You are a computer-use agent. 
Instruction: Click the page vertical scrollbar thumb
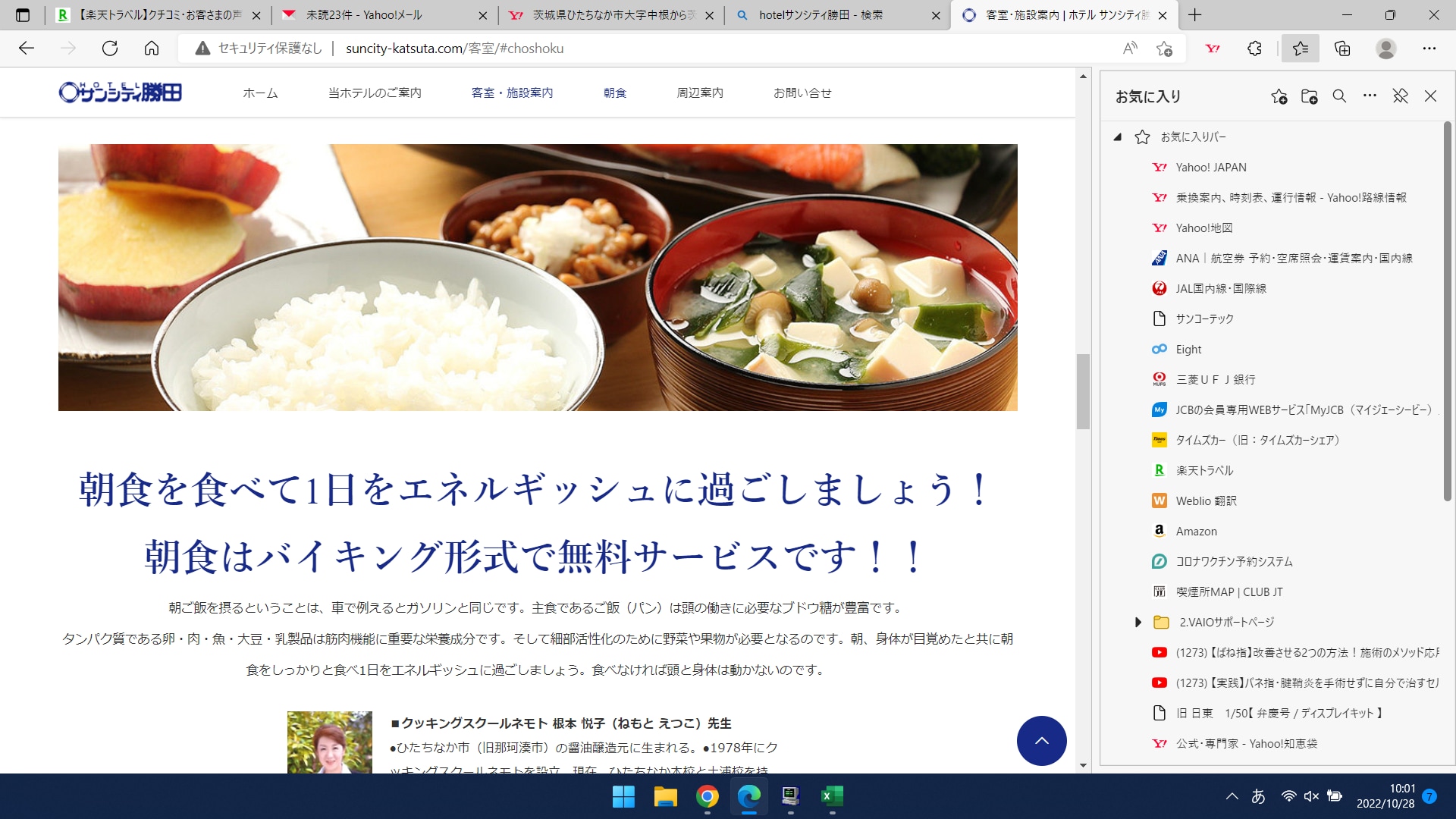coord(1083,391)
